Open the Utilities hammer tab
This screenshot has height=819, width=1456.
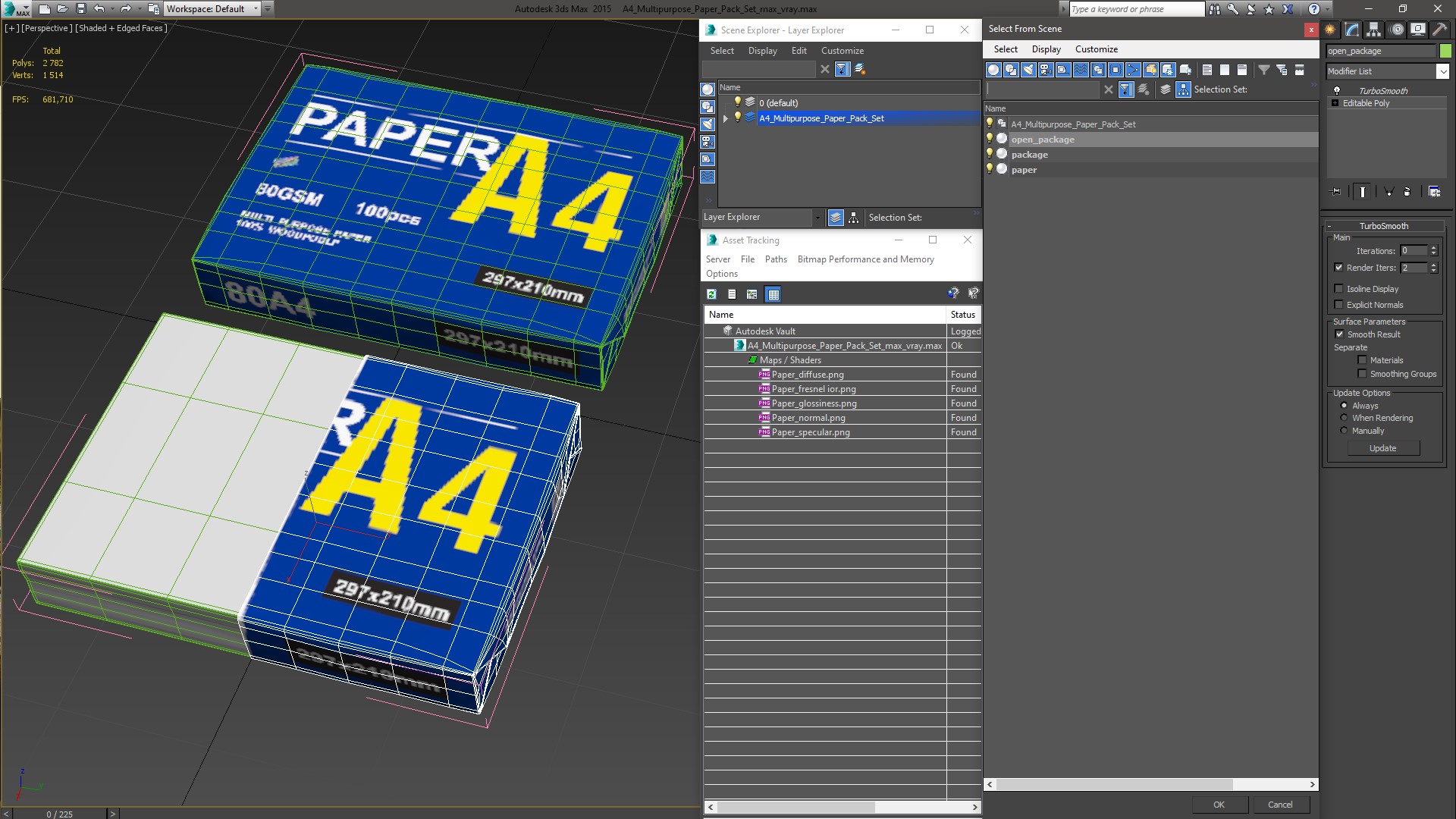pos(1439,30)
